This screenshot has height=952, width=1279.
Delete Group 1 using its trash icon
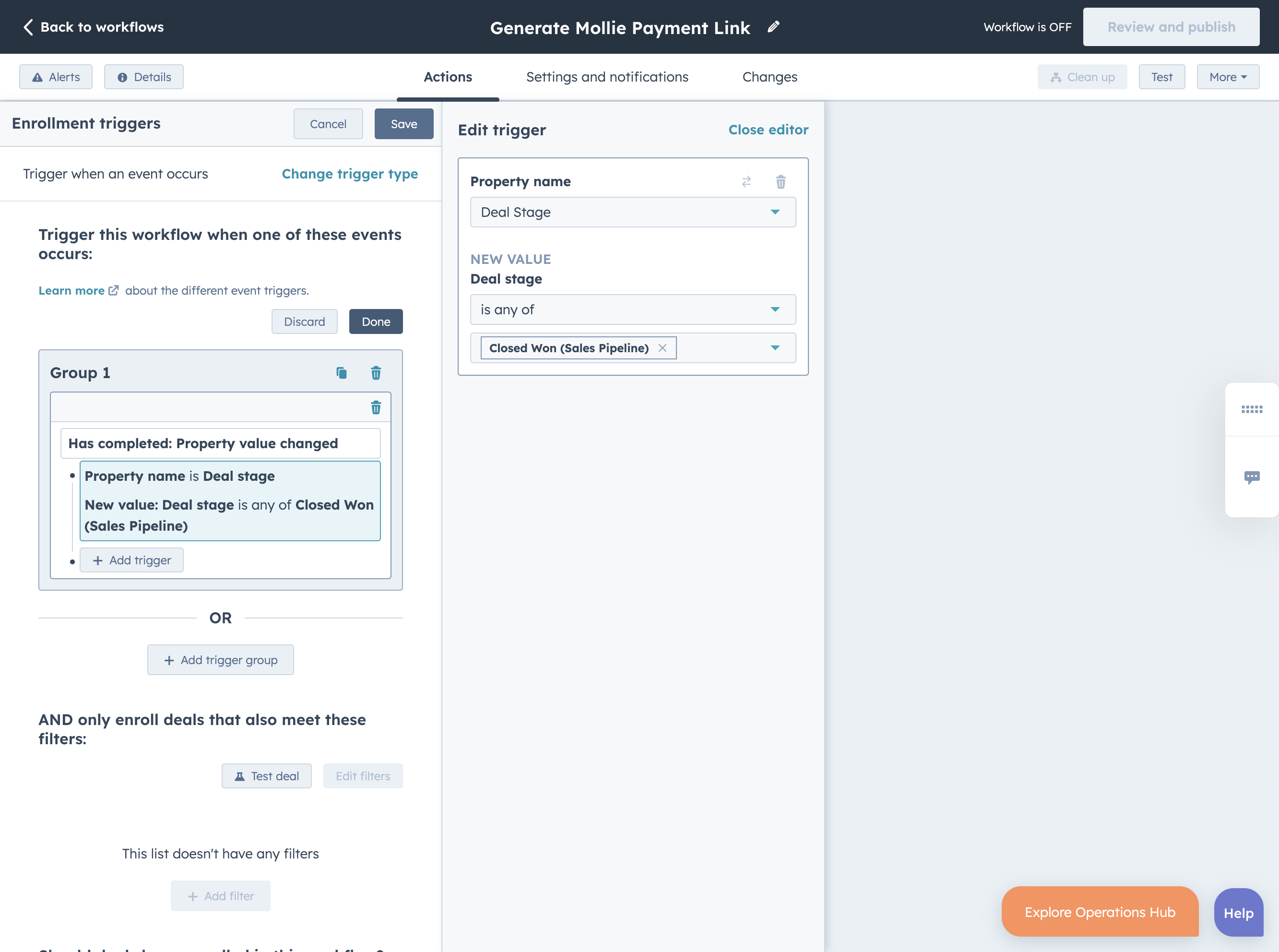tap(376, 373)
